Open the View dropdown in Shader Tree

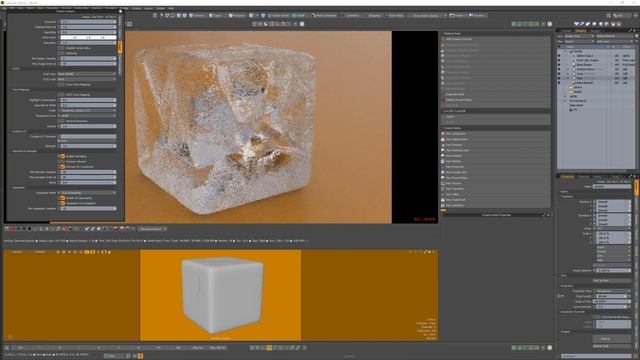[x=579, y=36]
